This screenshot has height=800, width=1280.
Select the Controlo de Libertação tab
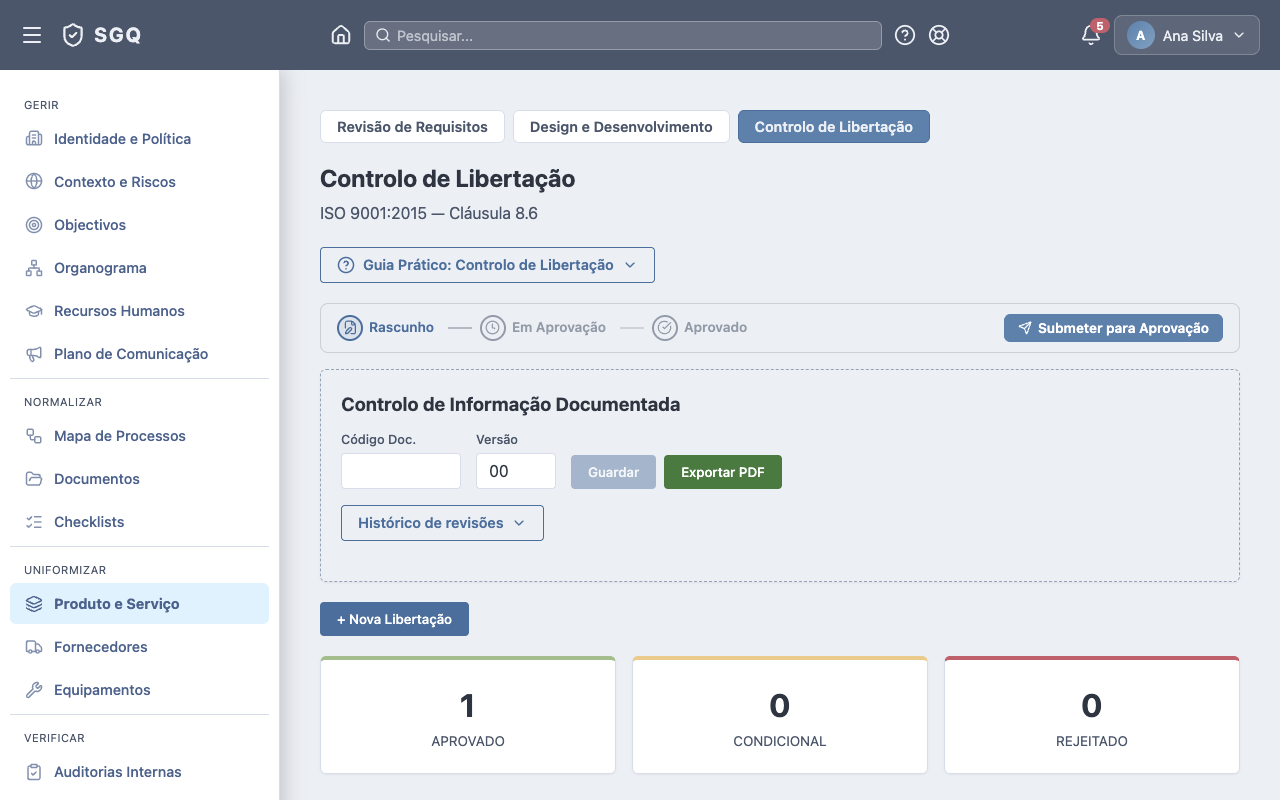[x=834, y=127]
